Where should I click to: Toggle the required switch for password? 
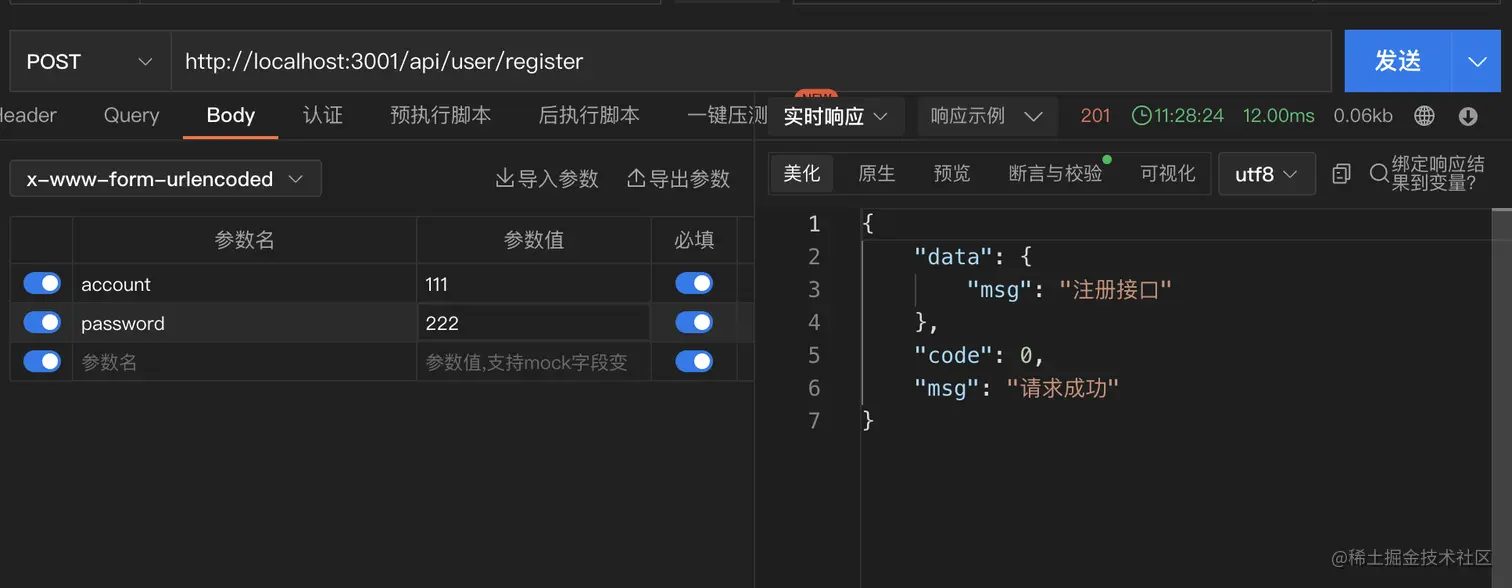(x=694, y=322)
